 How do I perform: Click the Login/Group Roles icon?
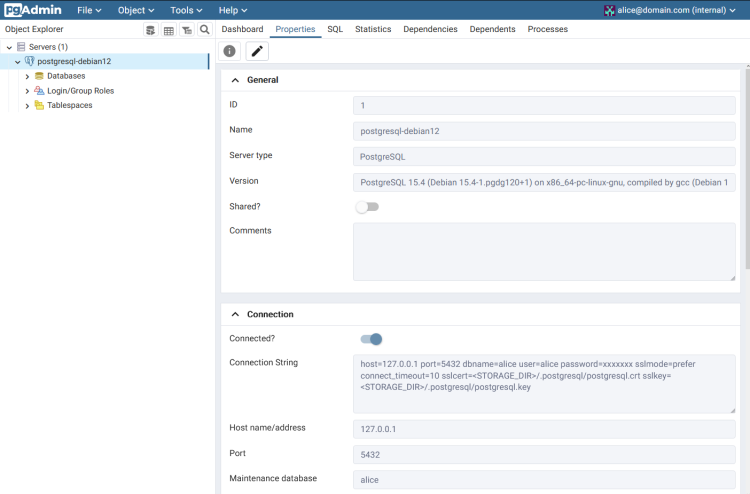pos(39,90)
